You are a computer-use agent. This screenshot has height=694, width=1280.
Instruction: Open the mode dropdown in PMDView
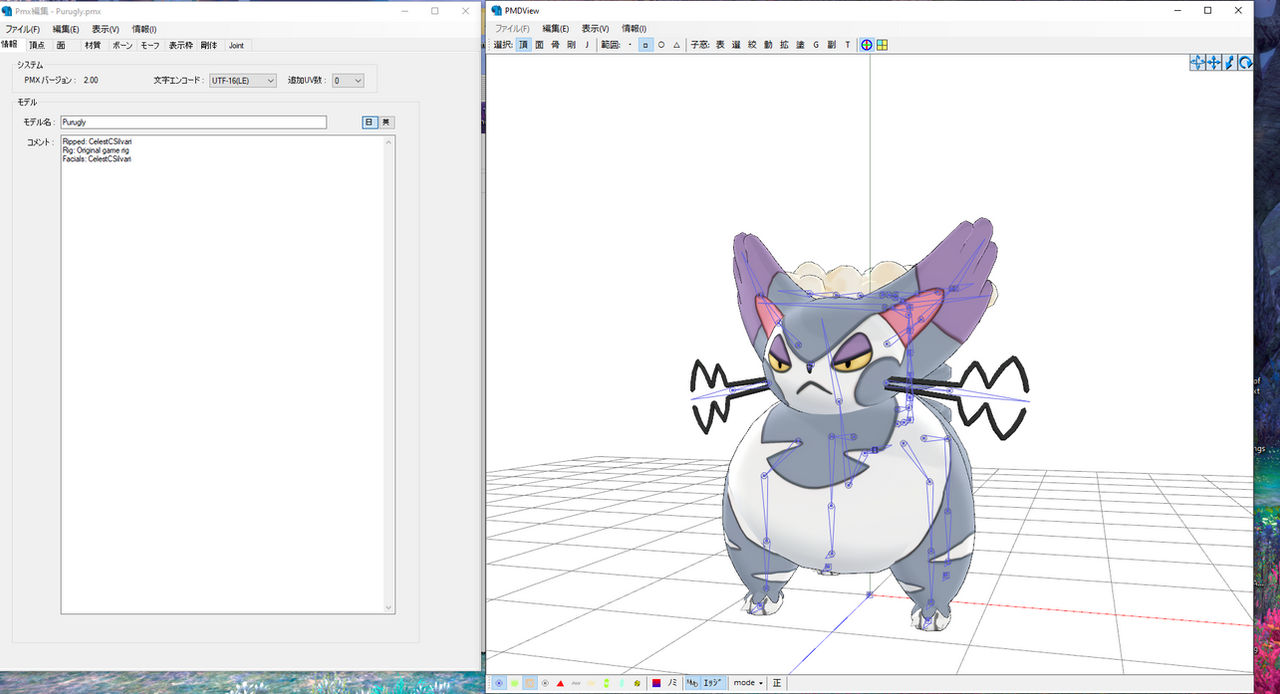[748, 683]
